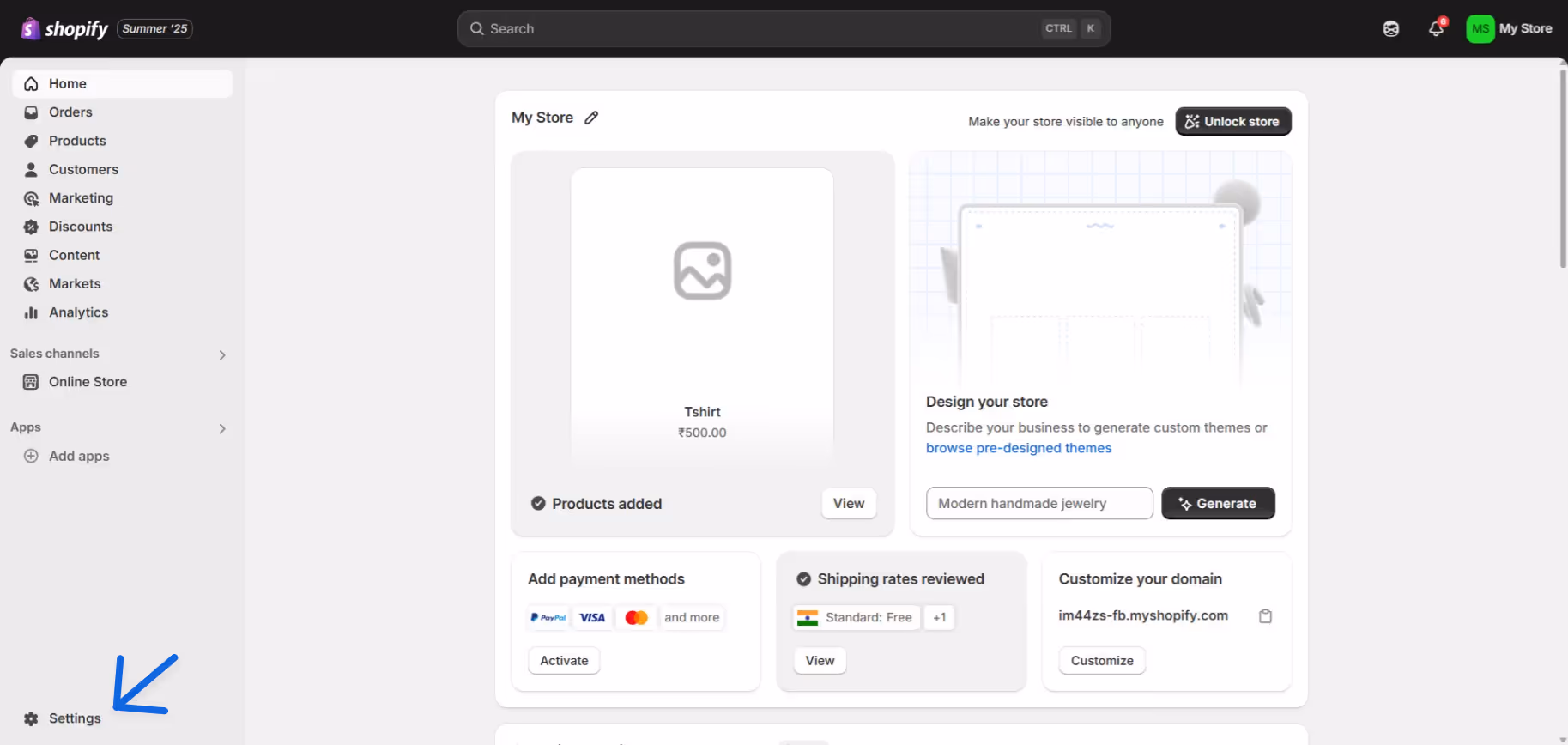Go to Orders in the sidebar
This screenshot has width=1568, height=745.
pos(123,112)
